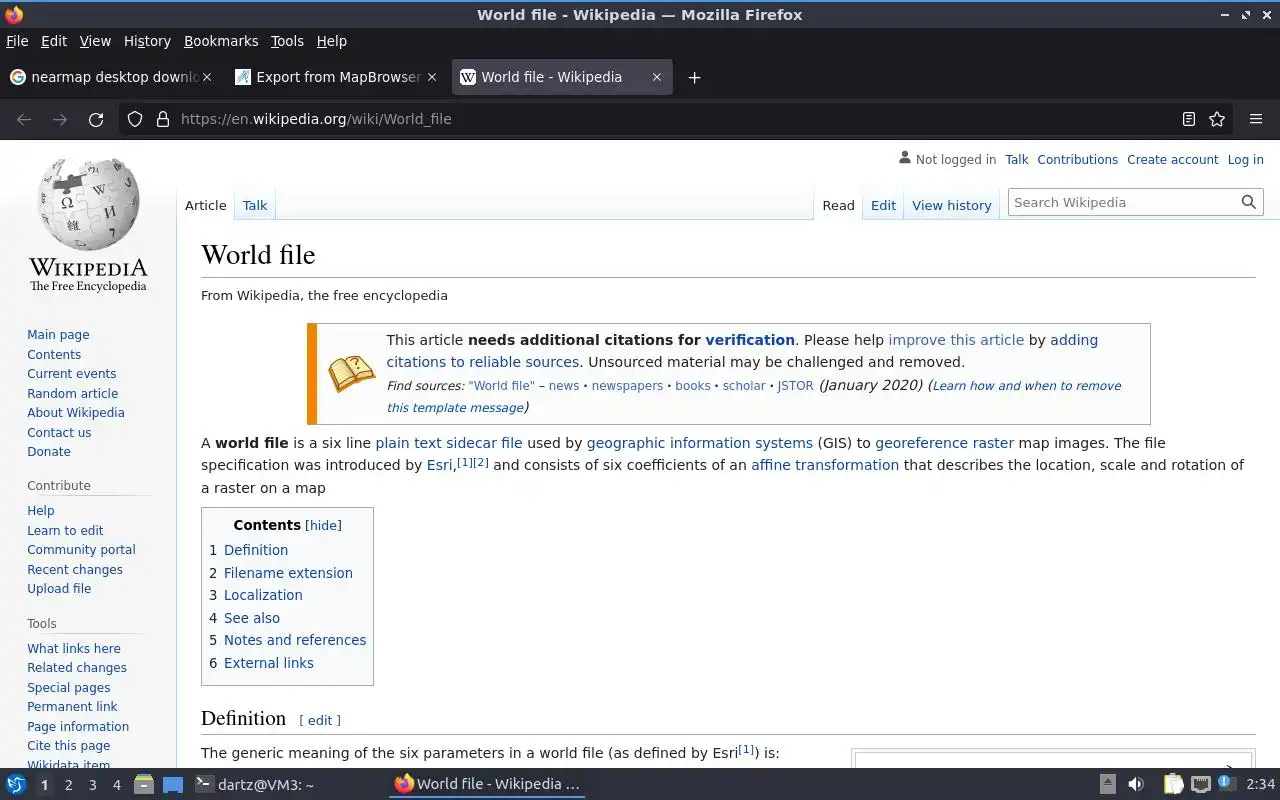Image resolution: width=1280 pixels, height=800 pixels.
Task: Reload the page with the refresh icon
Action: point(96,119)
